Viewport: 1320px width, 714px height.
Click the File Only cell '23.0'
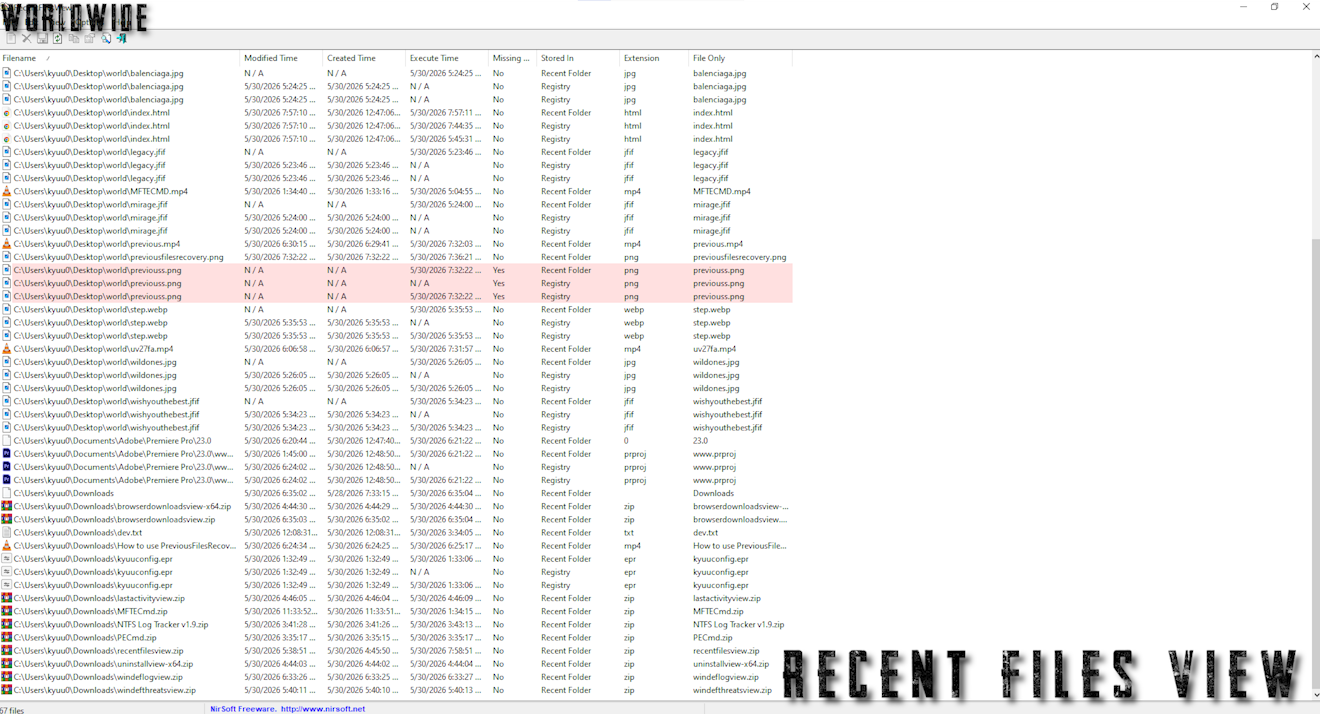(700, 441)
